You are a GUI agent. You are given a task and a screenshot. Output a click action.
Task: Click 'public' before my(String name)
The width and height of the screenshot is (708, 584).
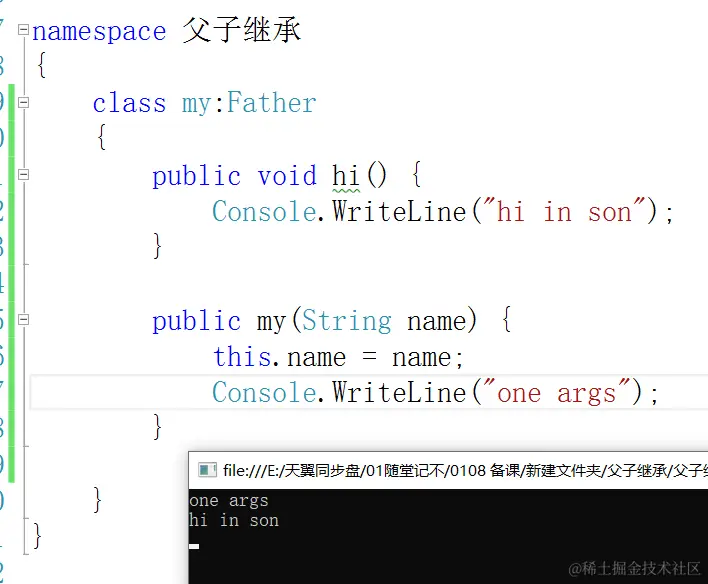196,322
